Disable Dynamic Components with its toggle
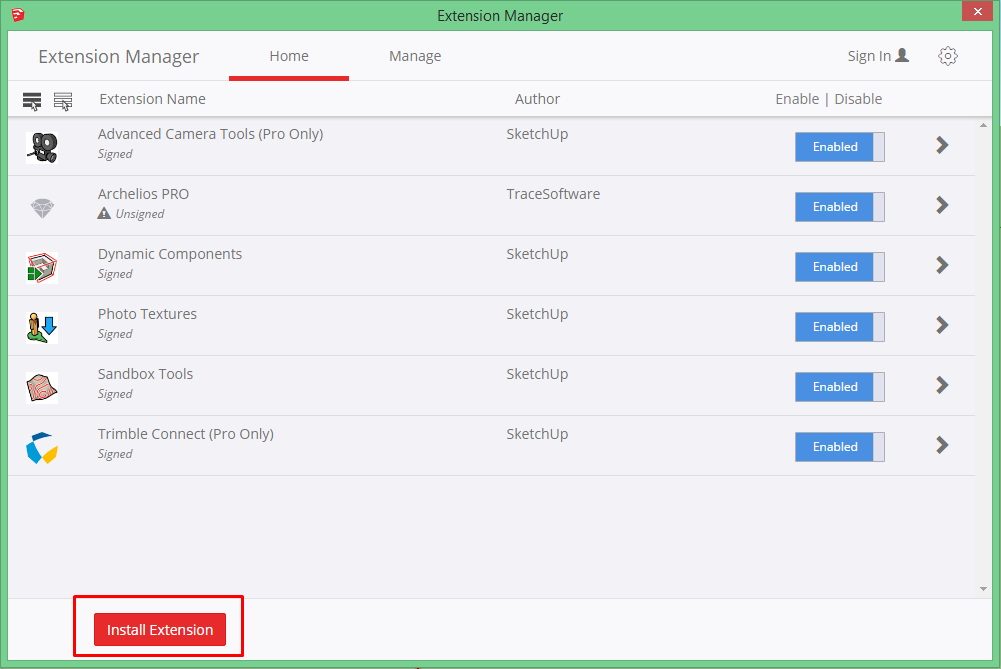1001x669 pixels. pyautogui.click(x=839, y=267)
